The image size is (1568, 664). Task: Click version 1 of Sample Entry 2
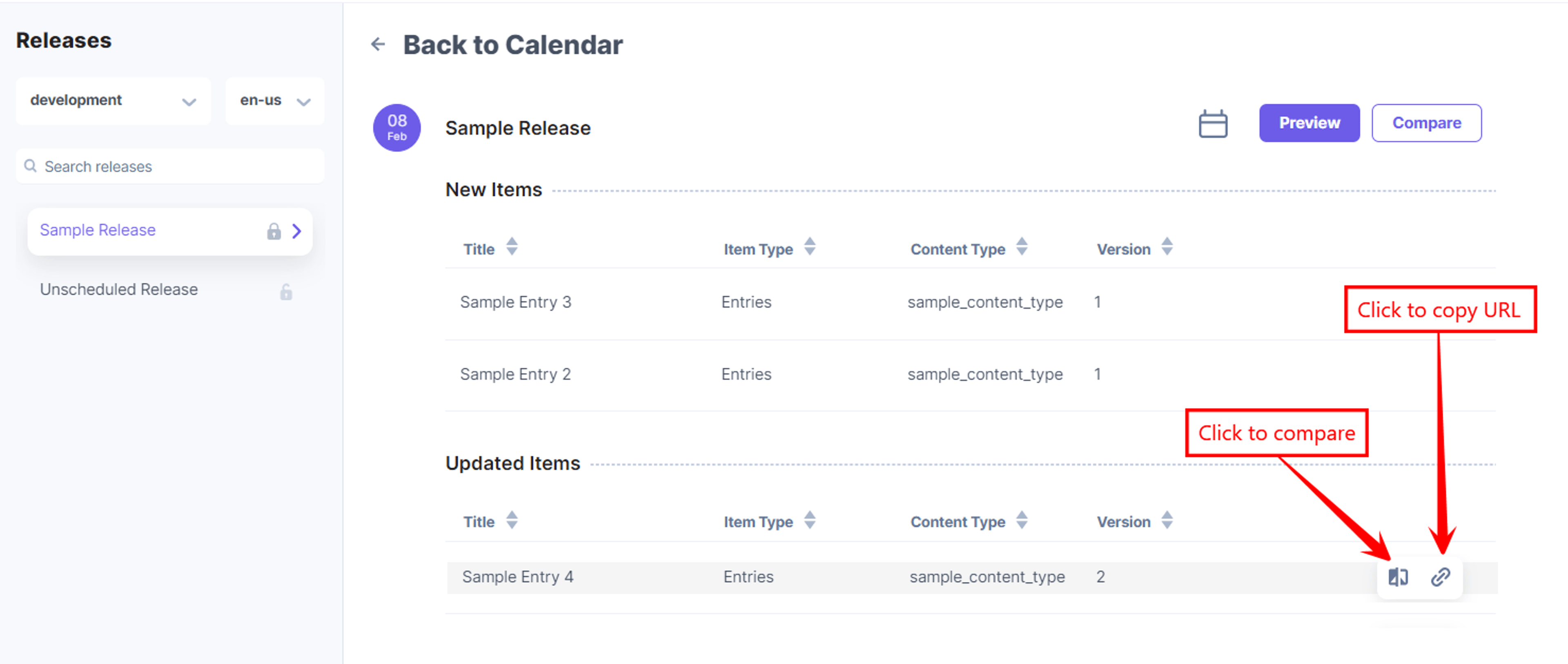pos(1098,374)
